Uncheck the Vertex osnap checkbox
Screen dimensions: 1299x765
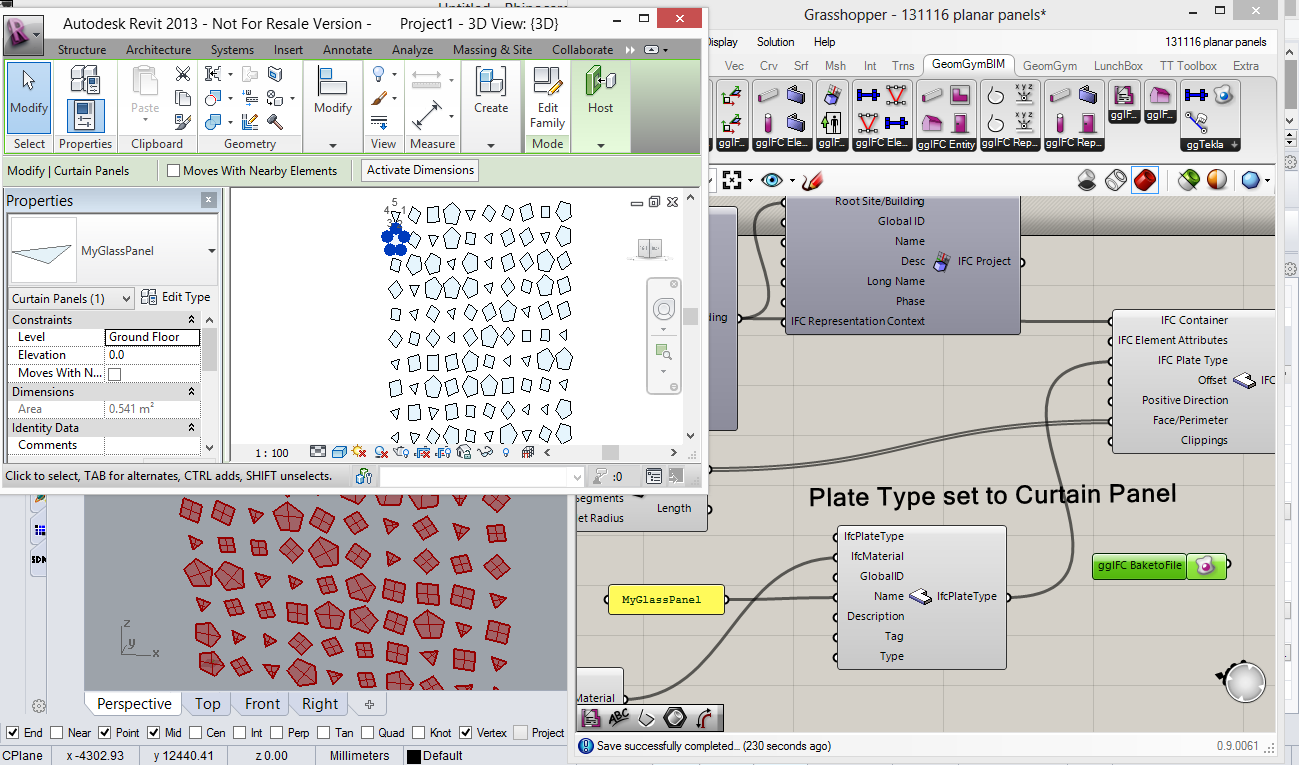pyautogui.click(x=467, y=733)
